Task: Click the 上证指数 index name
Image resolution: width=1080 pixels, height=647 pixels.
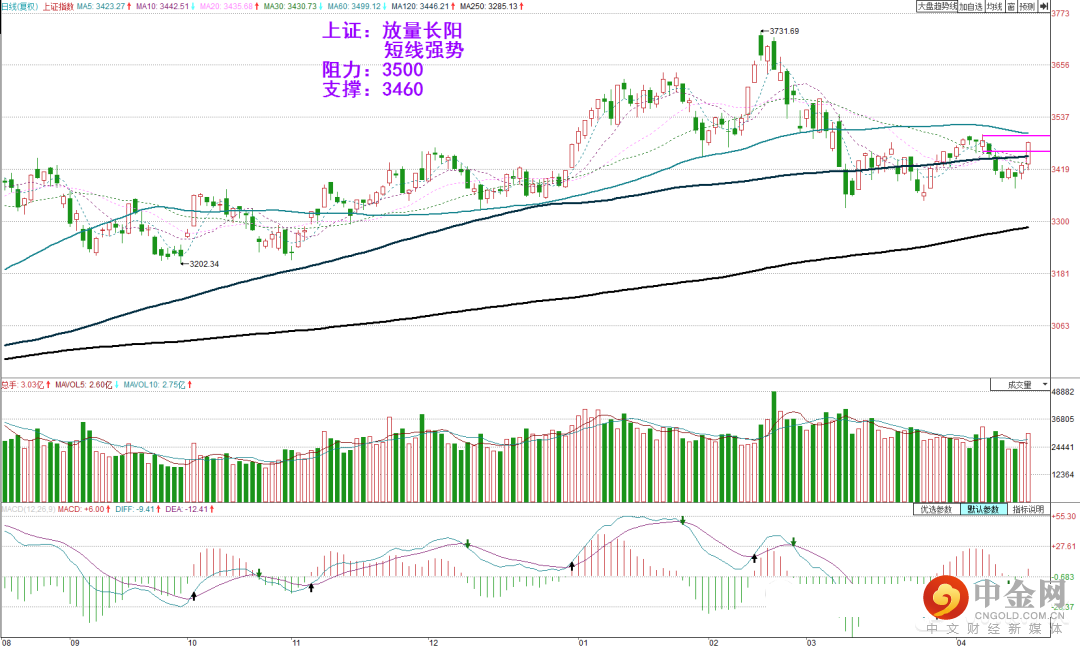Action: click(x=58, y=6)
